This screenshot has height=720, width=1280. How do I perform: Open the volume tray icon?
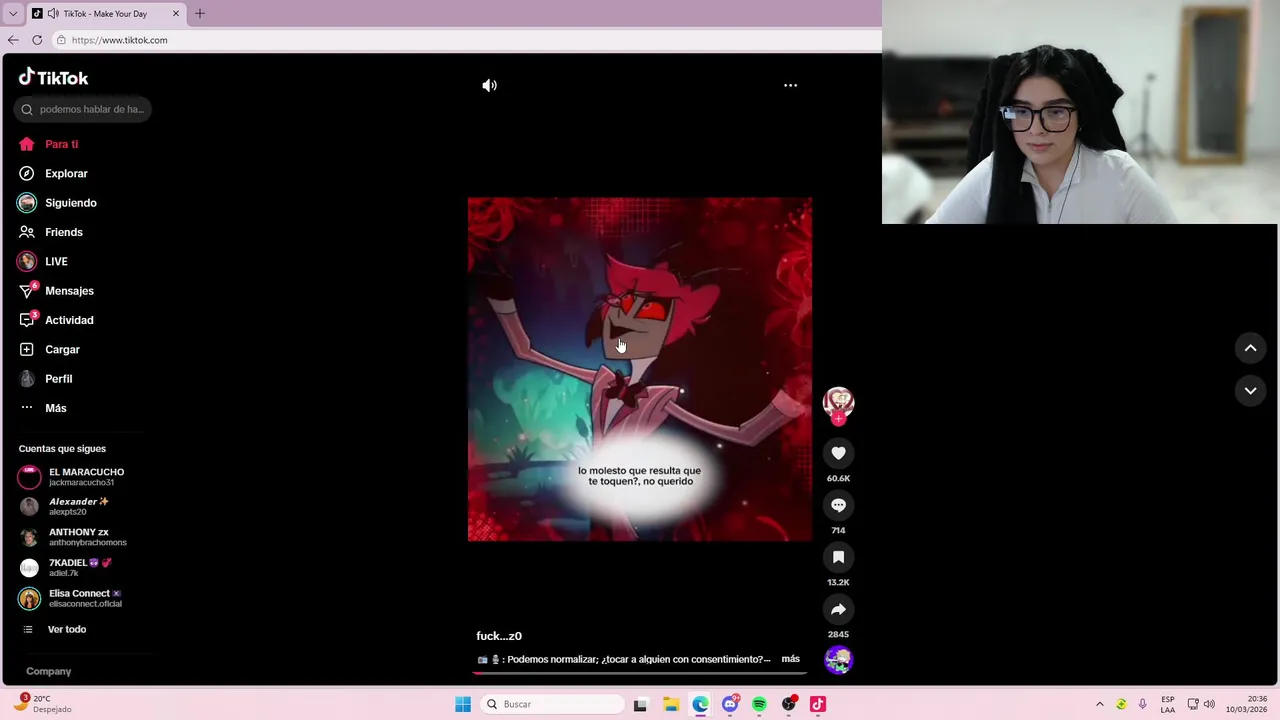click(1209, 704)
